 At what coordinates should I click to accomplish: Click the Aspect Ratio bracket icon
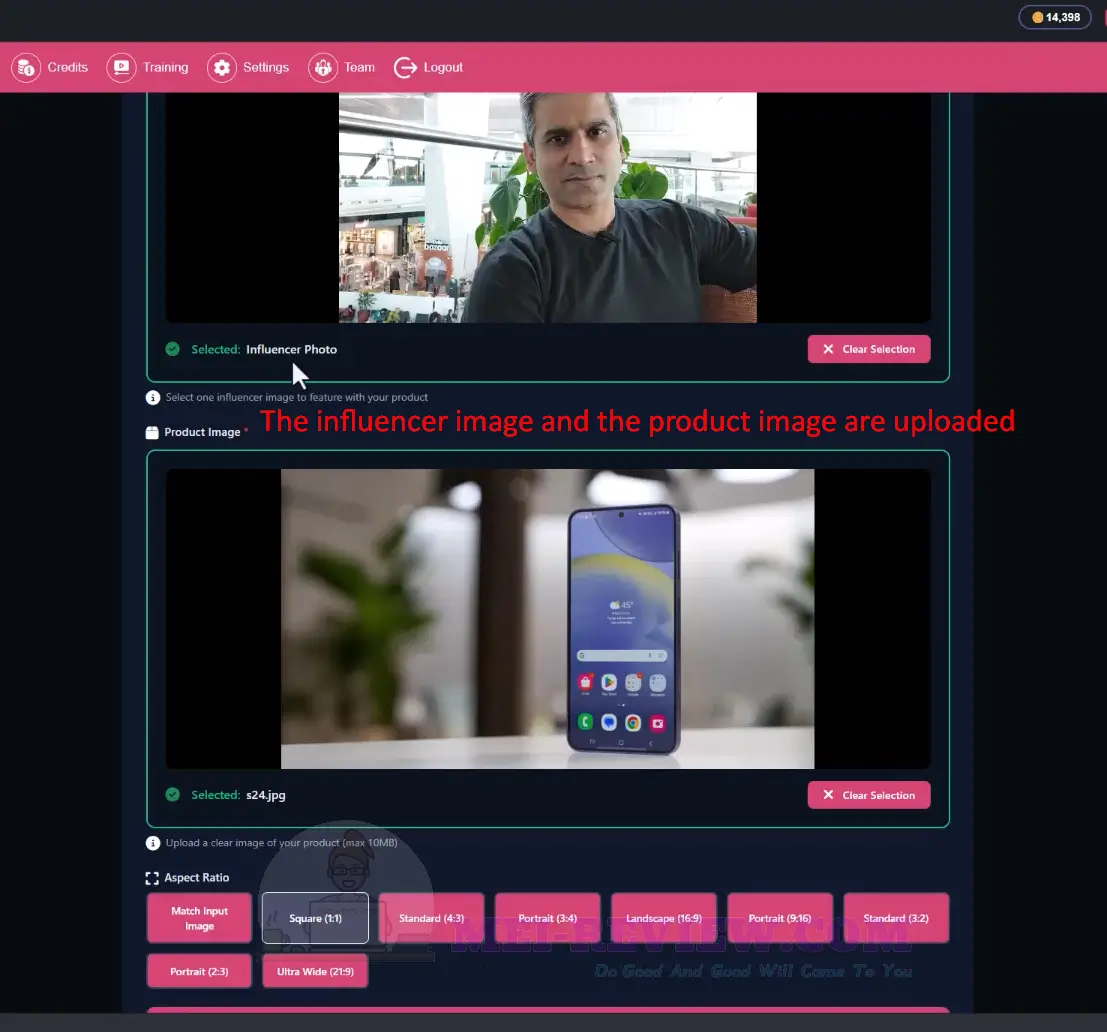point(152,878)
